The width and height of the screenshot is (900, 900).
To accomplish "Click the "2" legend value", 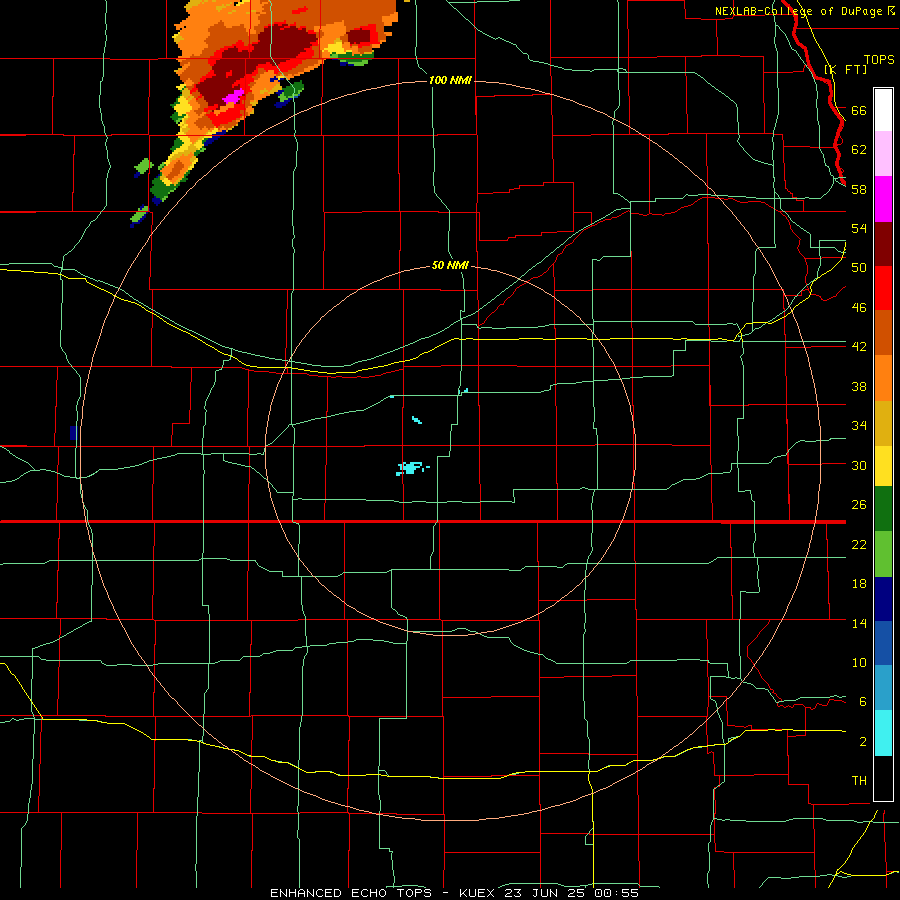I will pyautogui.click(x=863, y=741).
